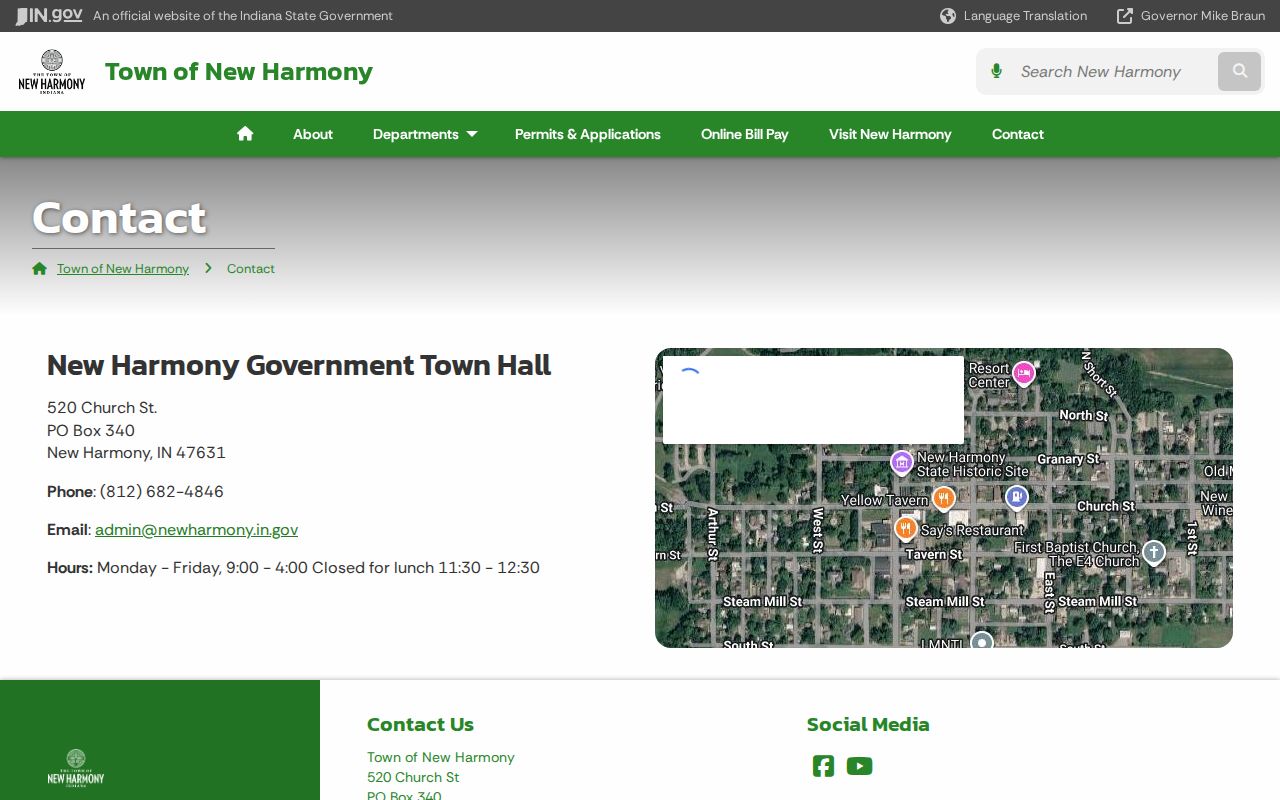The width and height of the screenshot is (1280, 800).
Task: Click Town of New Harmony breadcrumb link
Action: click(x=123, y=268)
